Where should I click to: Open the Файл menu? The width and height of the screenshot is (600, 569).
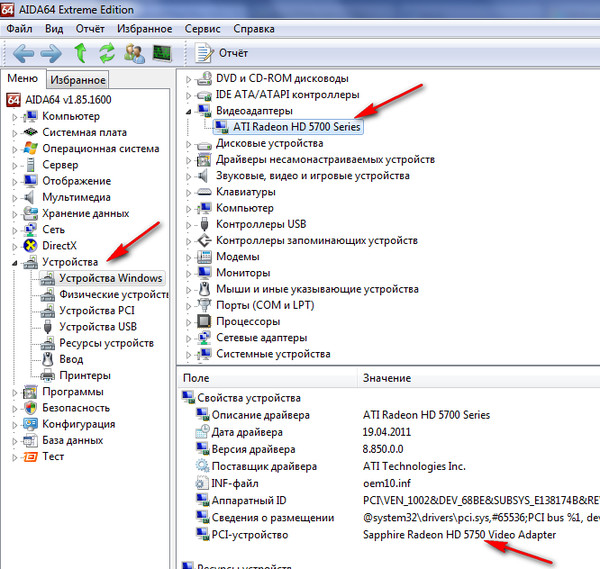[19, 29]
